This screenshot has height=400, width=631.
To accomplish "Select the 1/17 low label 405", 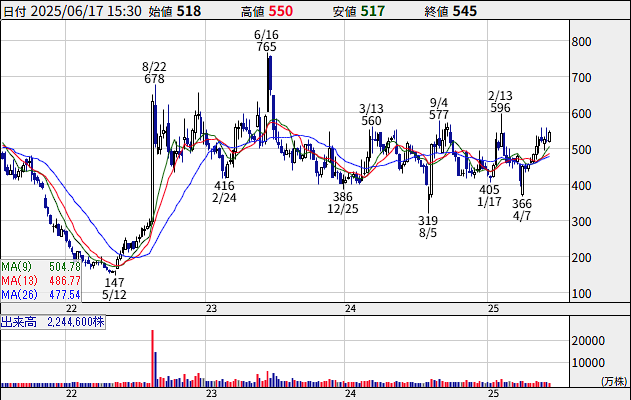I will (x=489, y=190).
